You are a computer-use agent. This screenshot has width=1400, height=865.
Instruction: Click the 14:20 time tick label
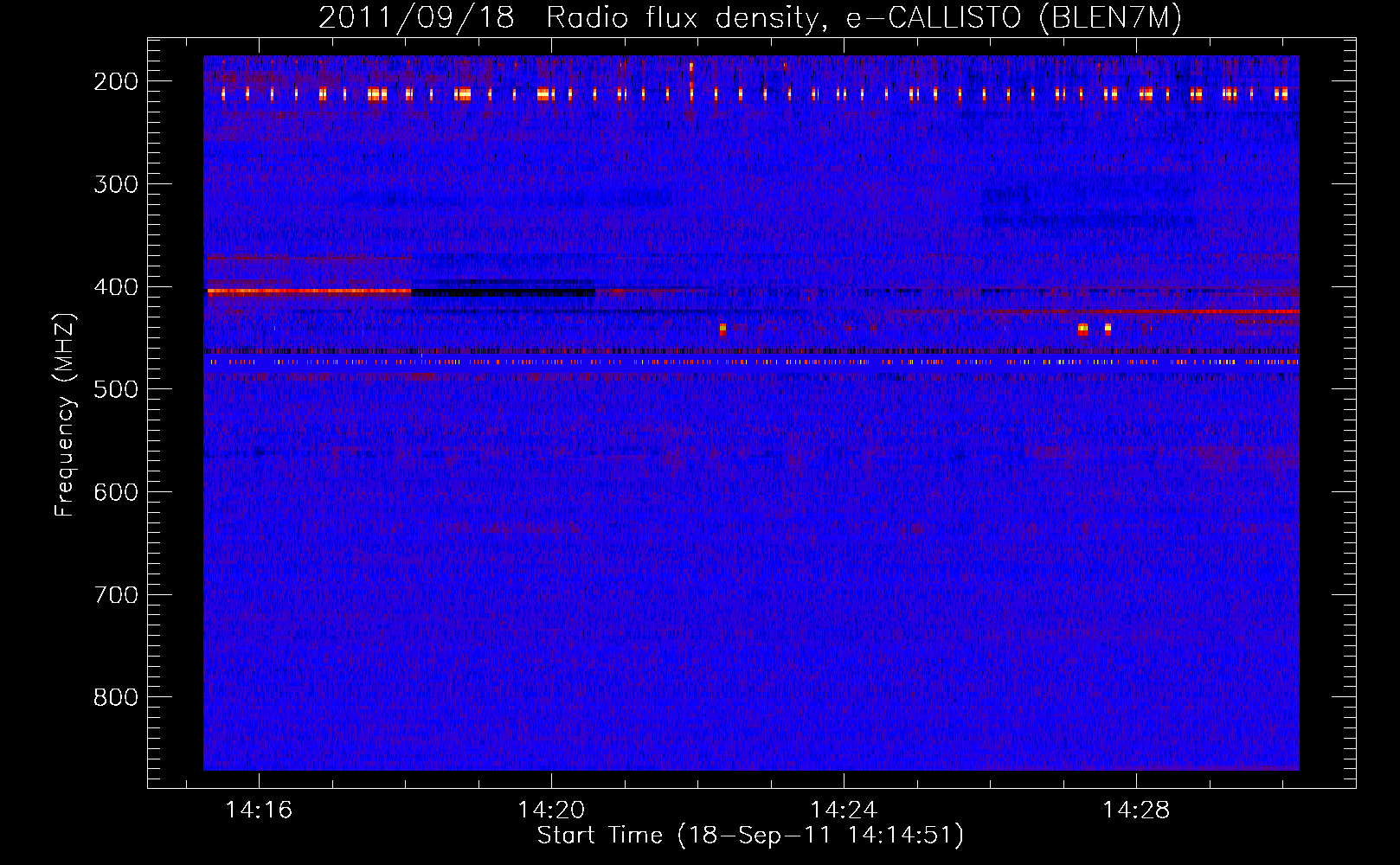[x=551, y=811]
